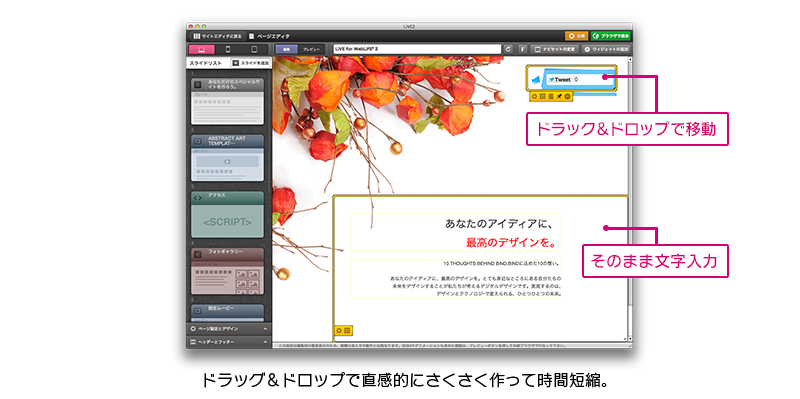Click the lines icon on Tweet widget toolbar
The width and height of the screenshot is (800, 399).
click(551, 96)
